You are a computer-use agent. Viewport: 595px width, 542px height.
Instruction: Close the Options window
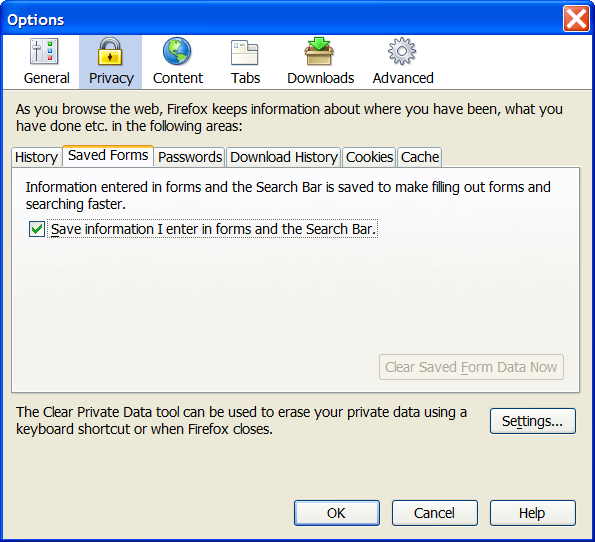coord(576,19)
